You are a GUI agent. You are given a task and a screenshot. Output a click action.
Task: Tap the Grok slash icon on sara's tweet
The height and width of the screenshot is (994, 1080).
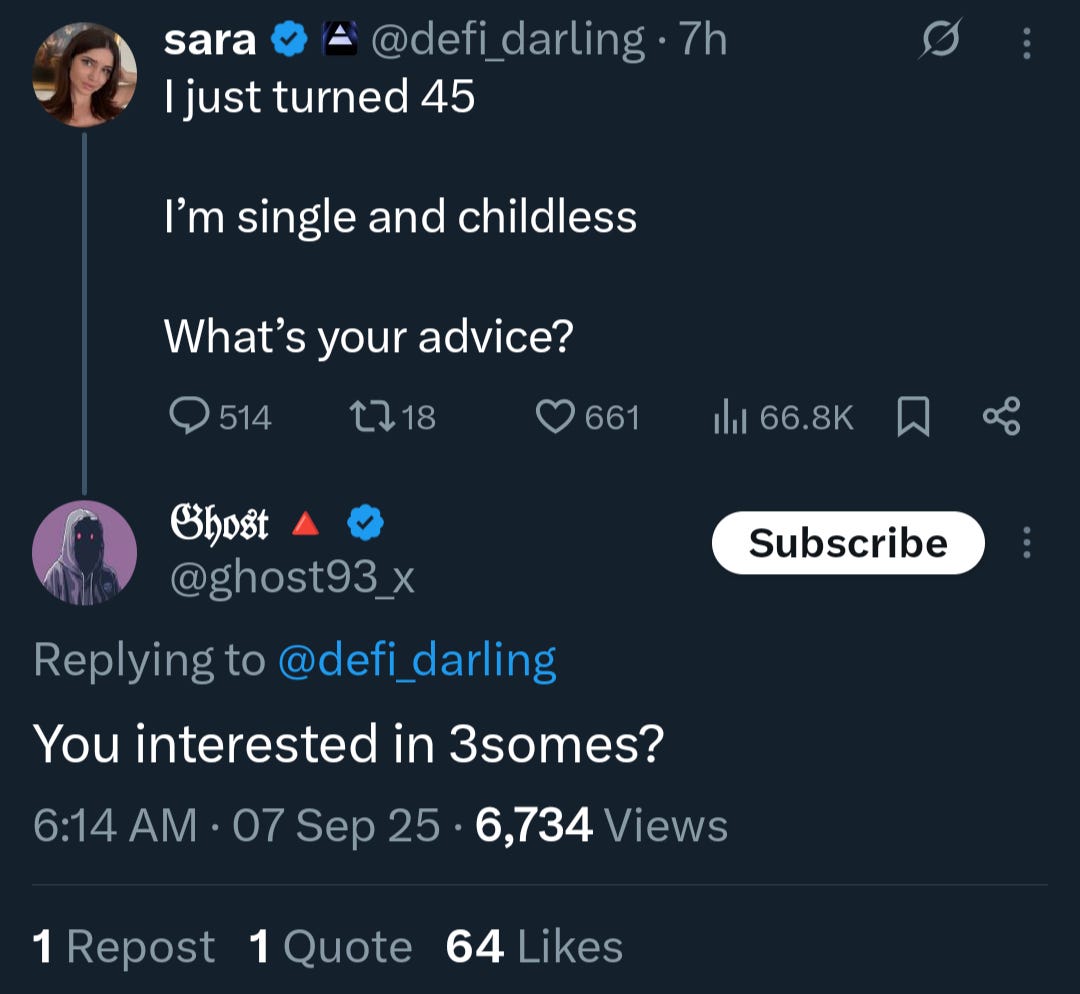tap(940, 42)
